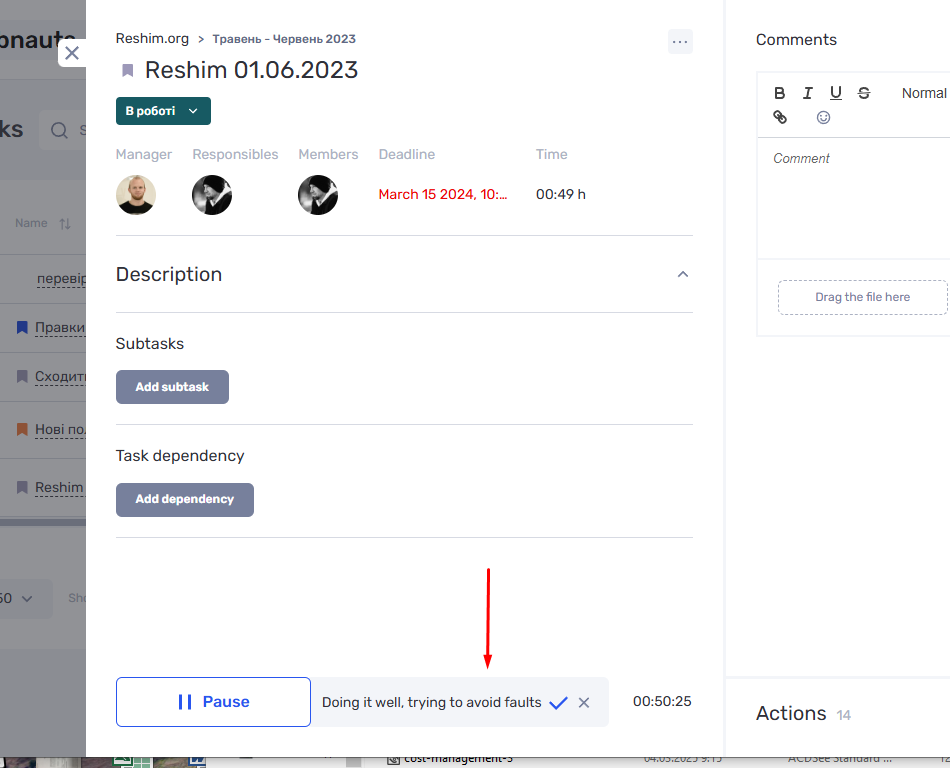Edit the timer comment text field

[431, 703]
